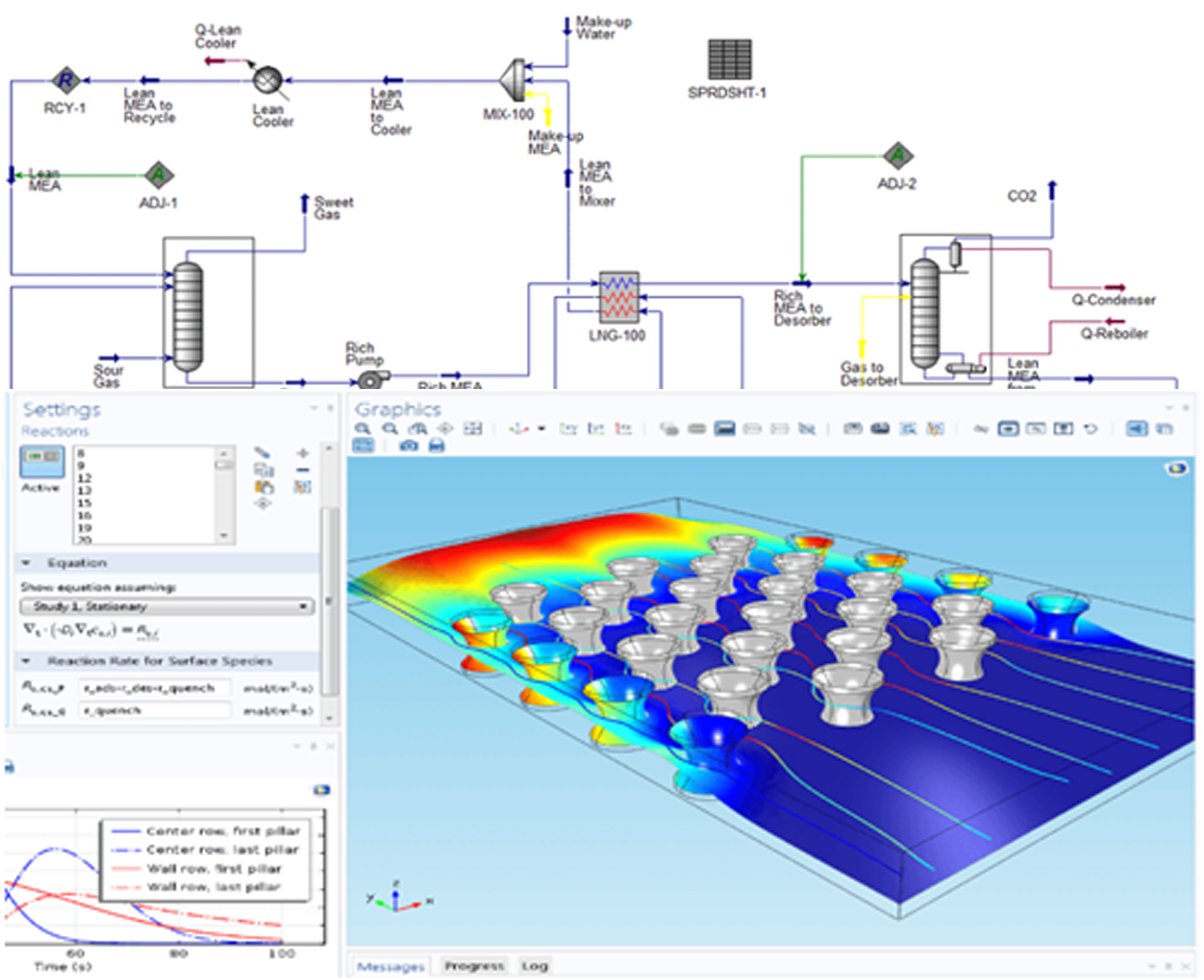Switch to the Progress tab
Viewport: 1204px width, 980px height.
tap(474, 966)
